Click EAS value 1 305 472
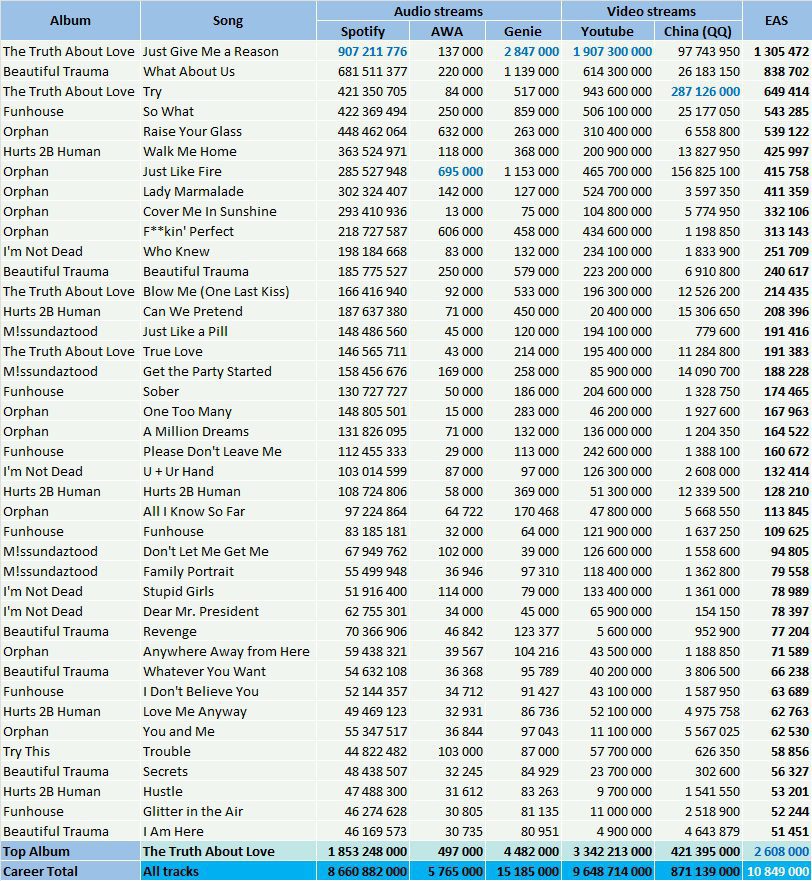812x881 pixels. click(782, 52)
